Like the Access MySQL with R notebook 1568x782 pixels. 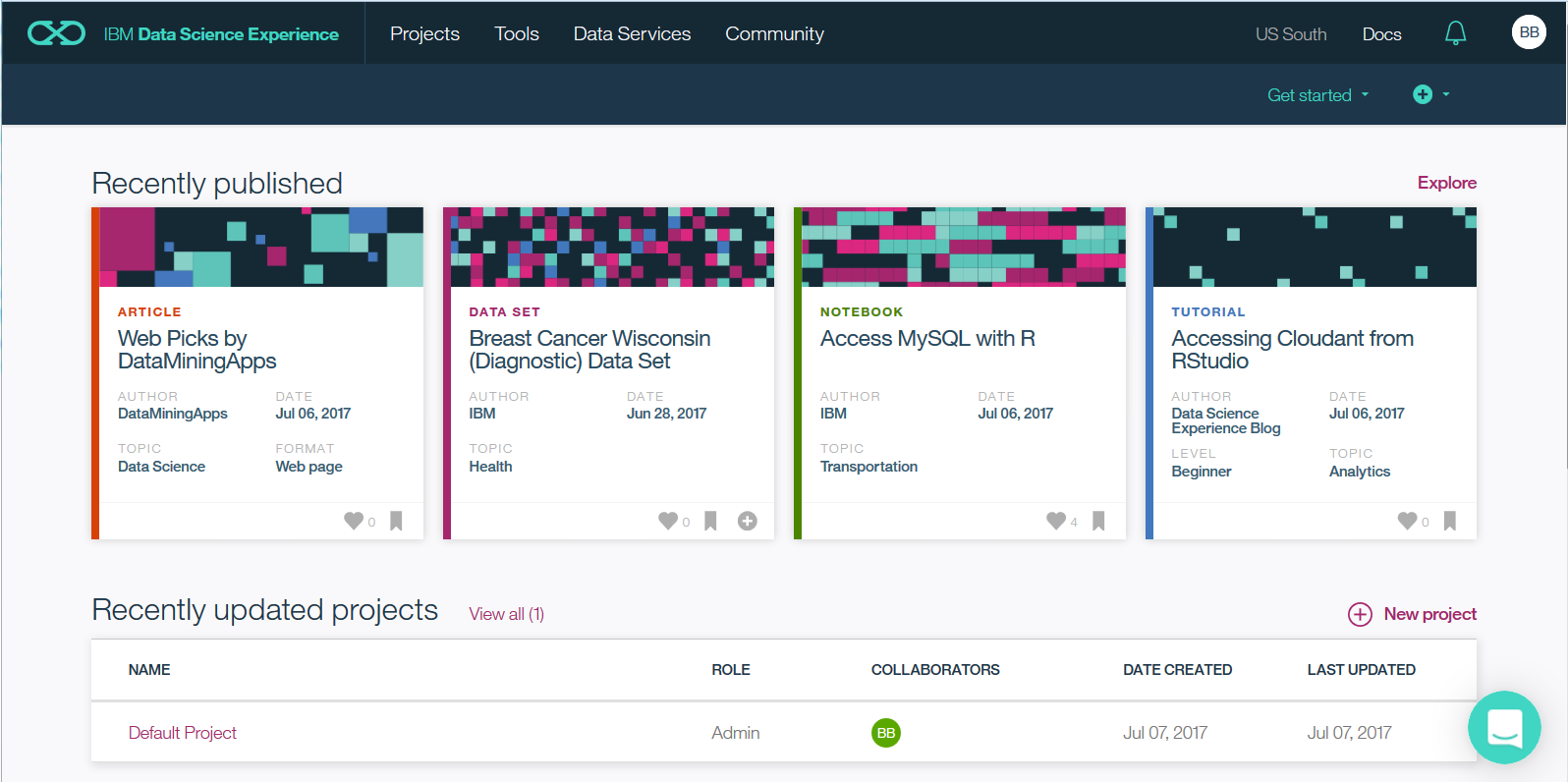tap(1056, 521)
